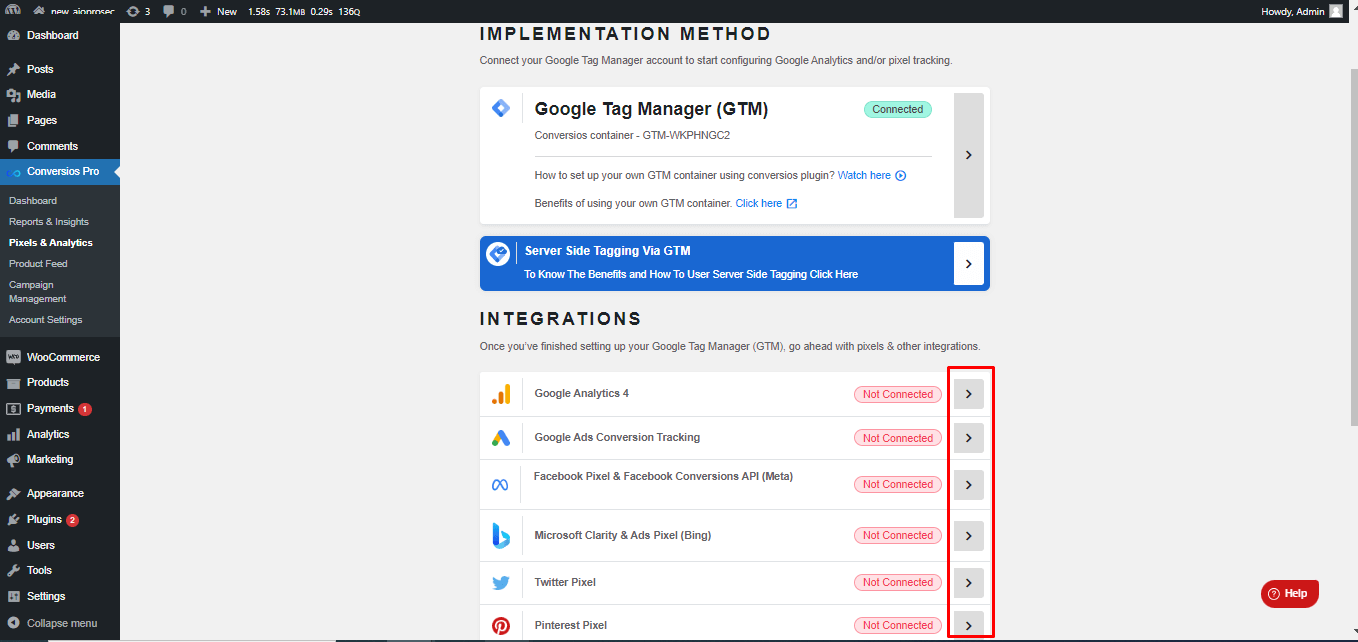The image size is (1358, 642).
Task: Expand Twitter Pixel integration arrow
Action: pos(968,583)
